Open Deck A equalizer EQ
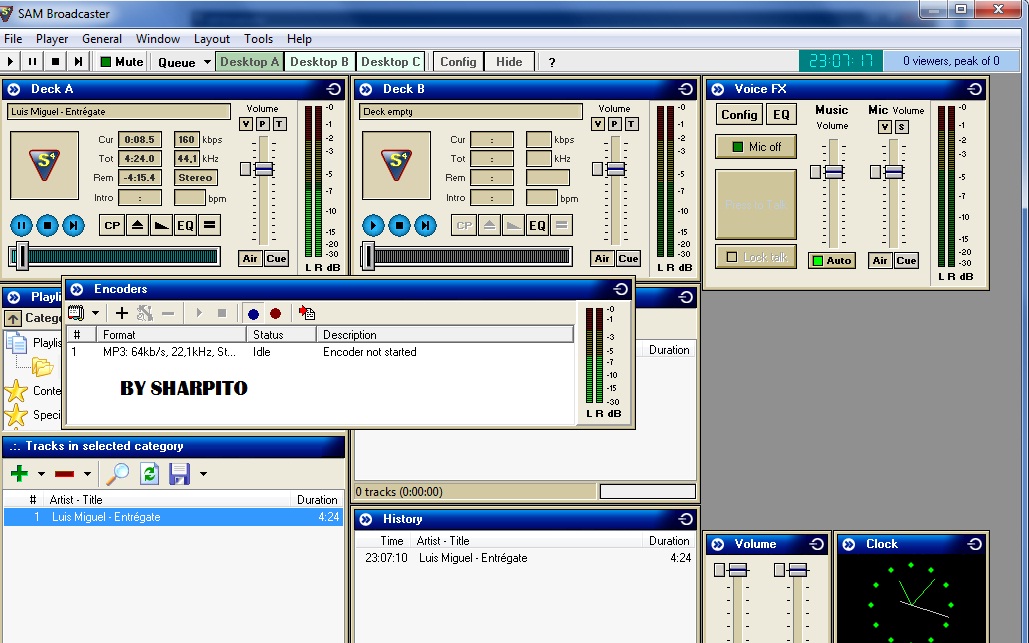 click(x=185, y=225)
